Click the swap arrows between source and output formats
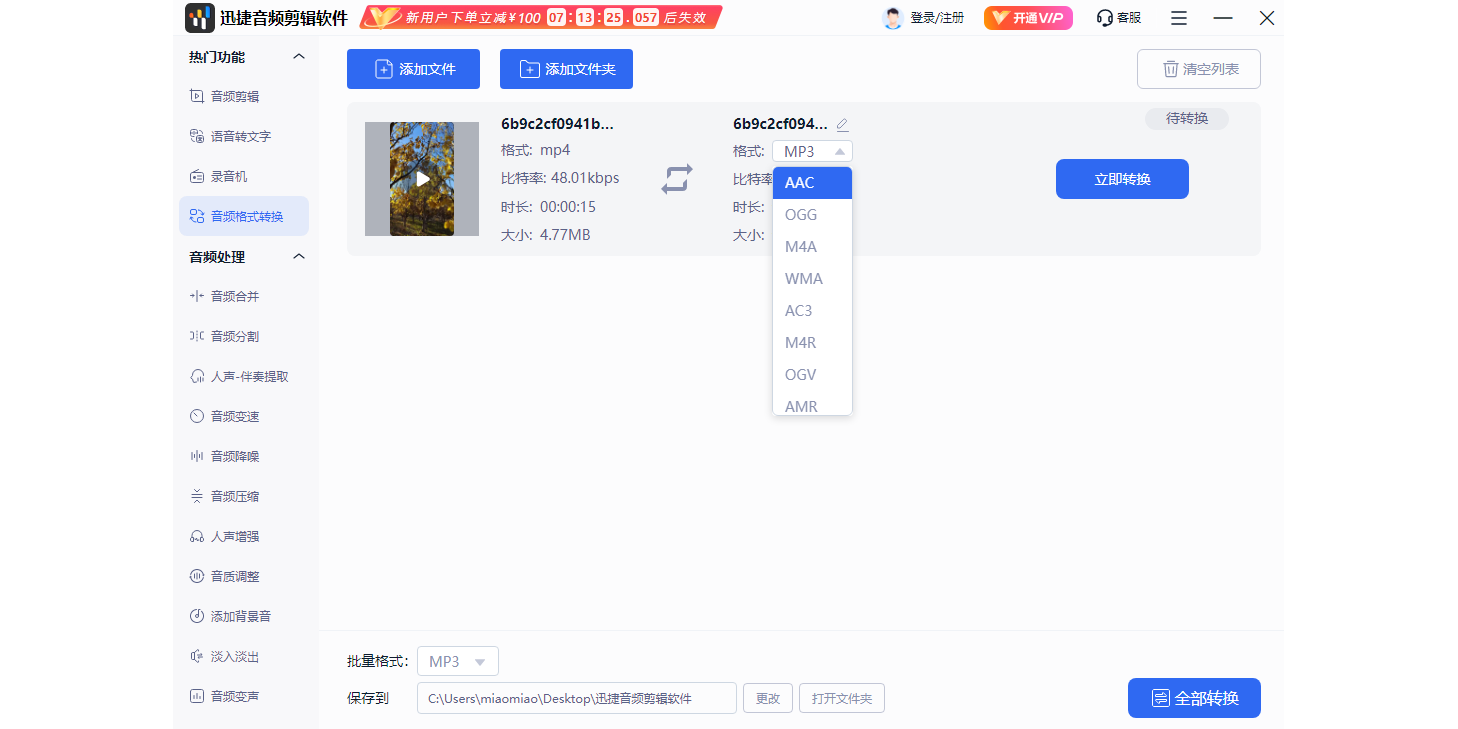Viewport: 1458px width, 729px height. tap(678, 179)
